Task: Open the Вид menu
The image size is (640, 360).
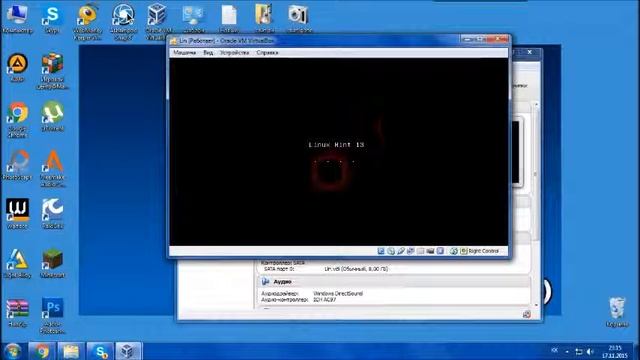Action: [x=208, y=53]
